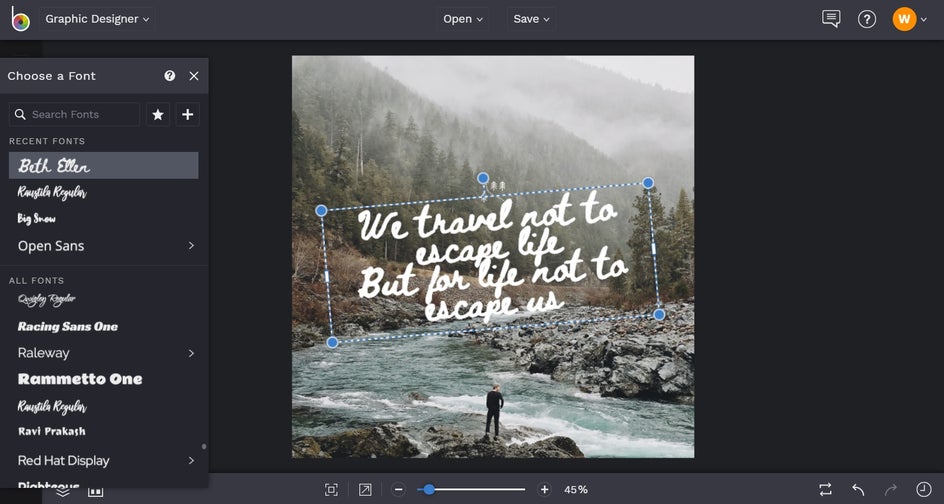
Task: Open the orange W user avatar
Action: click(x=904, y=19)
